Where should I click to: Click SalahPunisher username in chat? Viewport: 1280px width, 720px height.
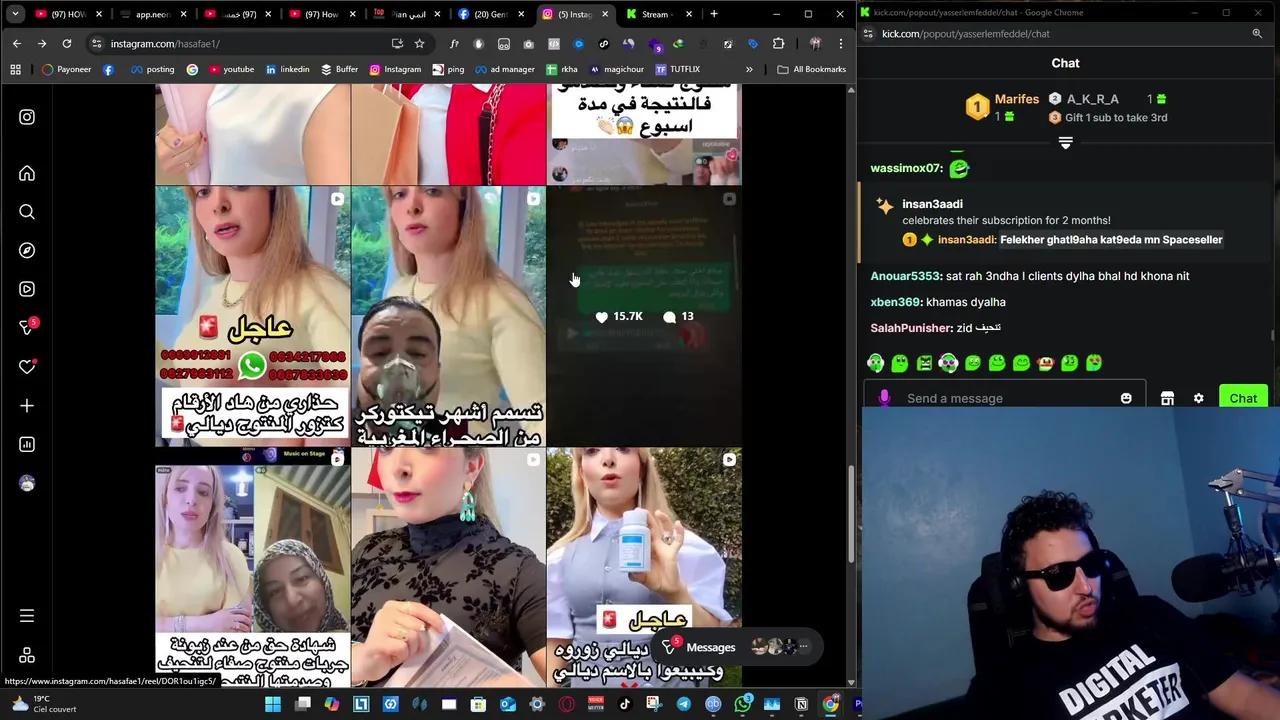pyautogui.click(x=912, y=328)
